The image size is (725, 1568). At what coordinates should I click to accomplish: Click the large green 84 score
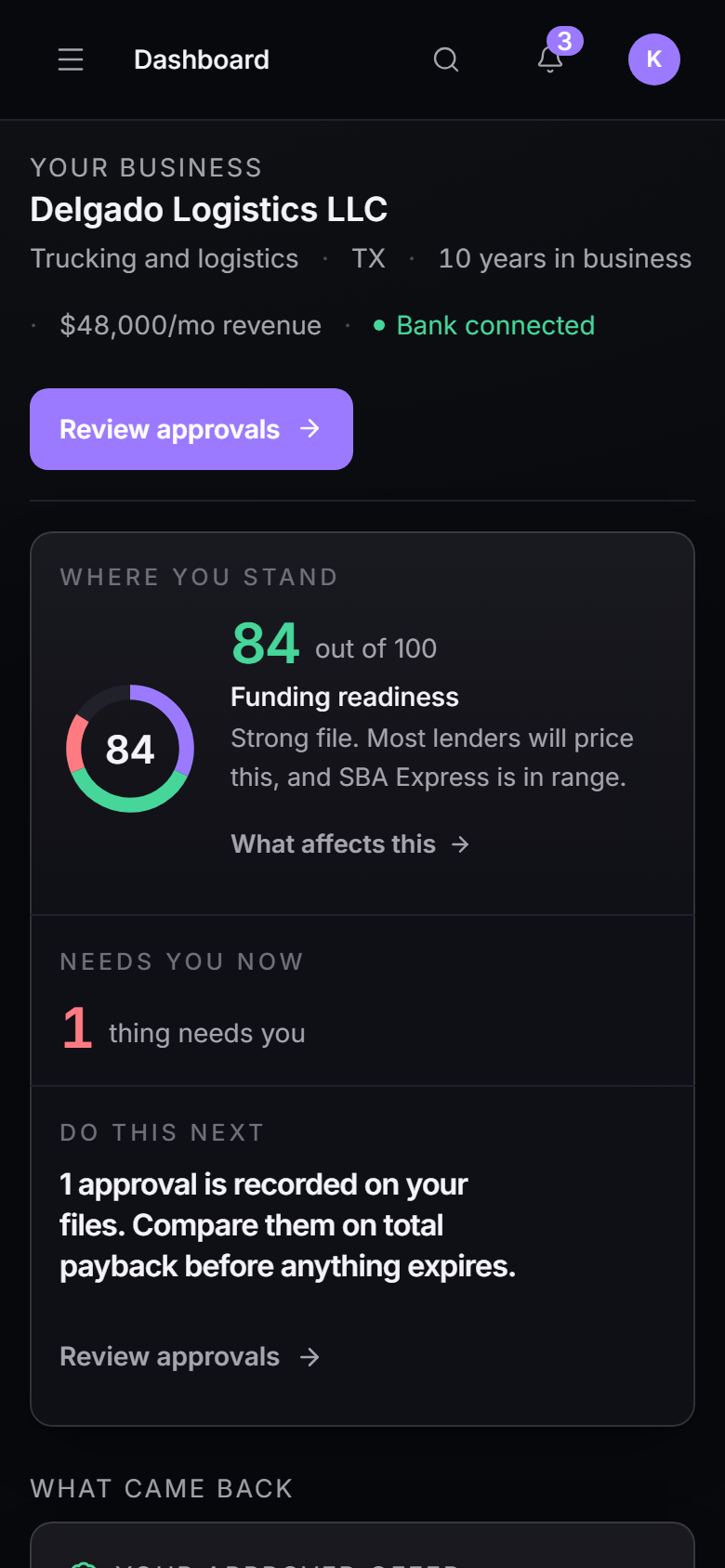(266, 643)
